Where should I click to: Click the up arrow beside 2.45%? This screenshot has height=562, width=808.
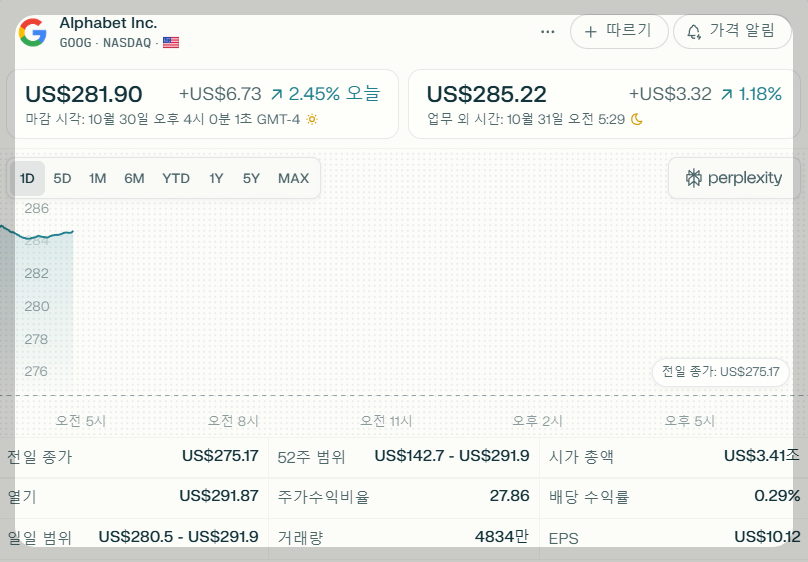pos(277,94)
